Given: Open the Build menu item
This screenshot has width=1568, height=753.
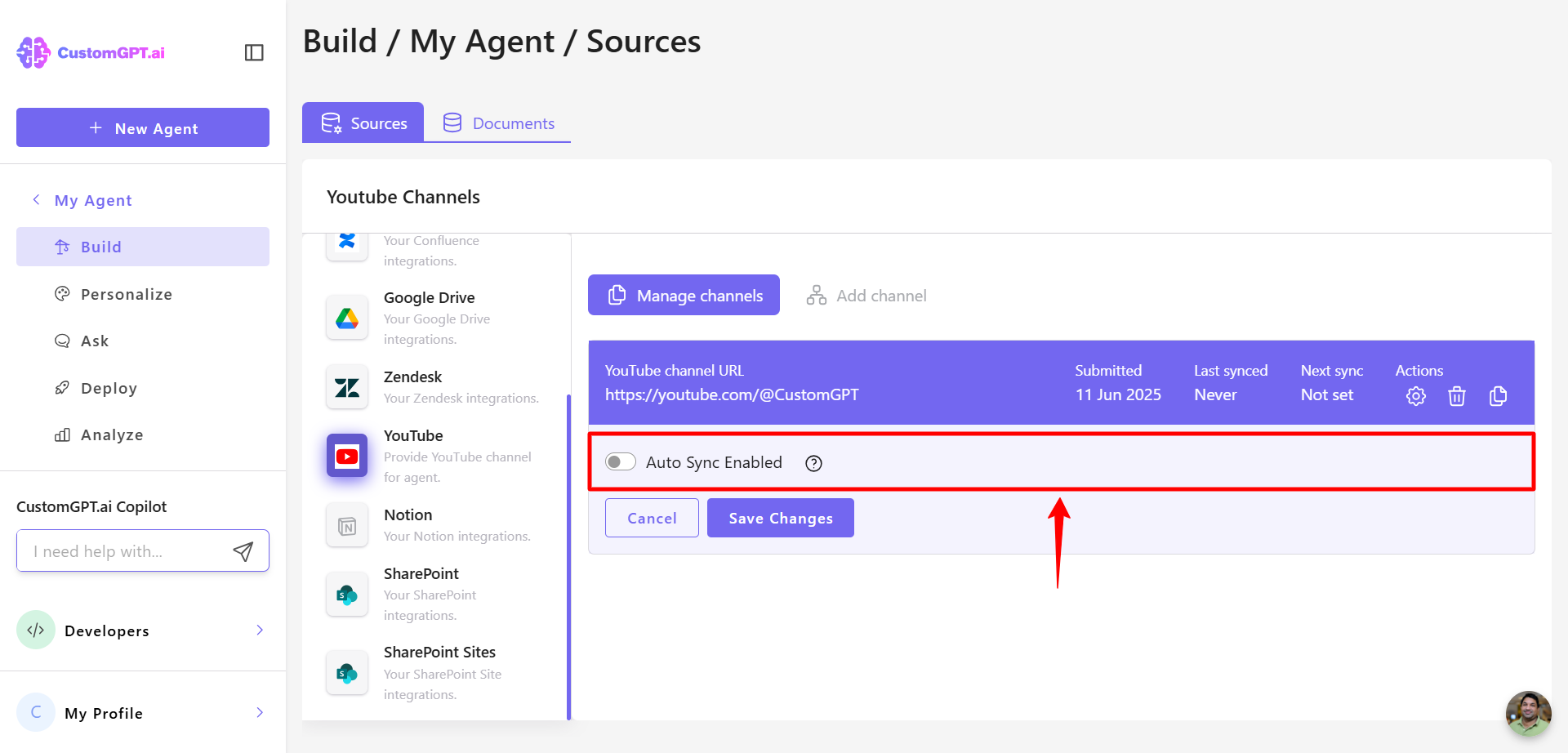Looking at the screenshot, I should pyautogui.click(x=143, y=247).
